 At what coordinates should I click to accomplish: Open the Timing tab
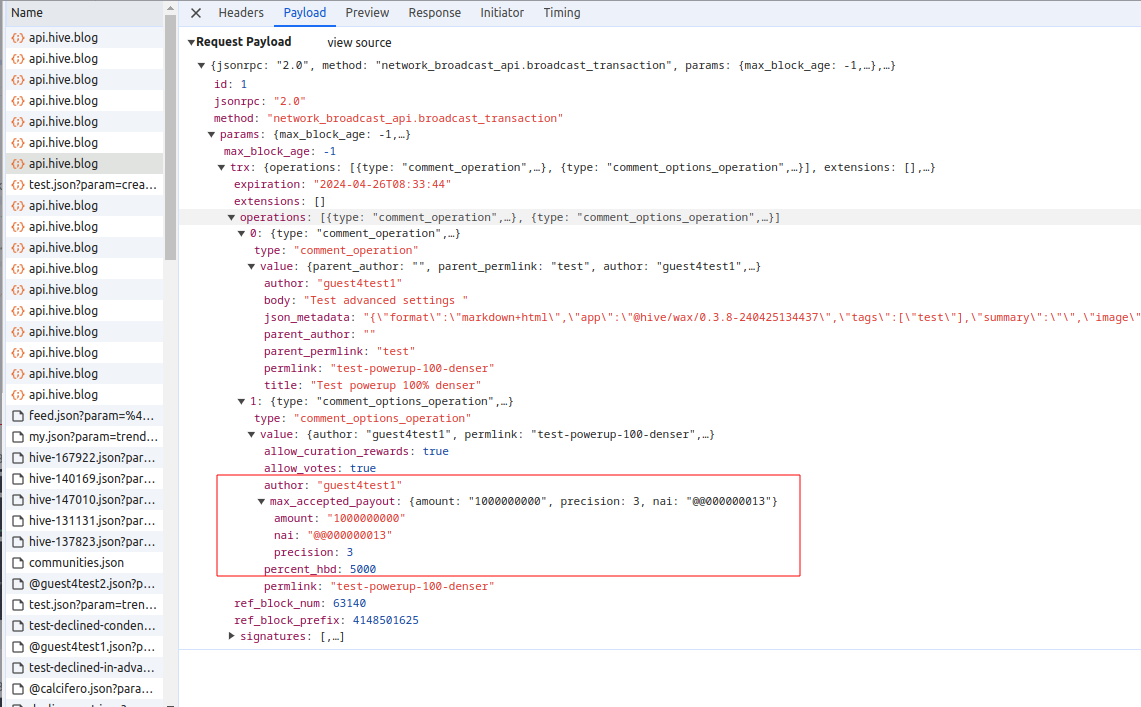[x=562, y=13]
